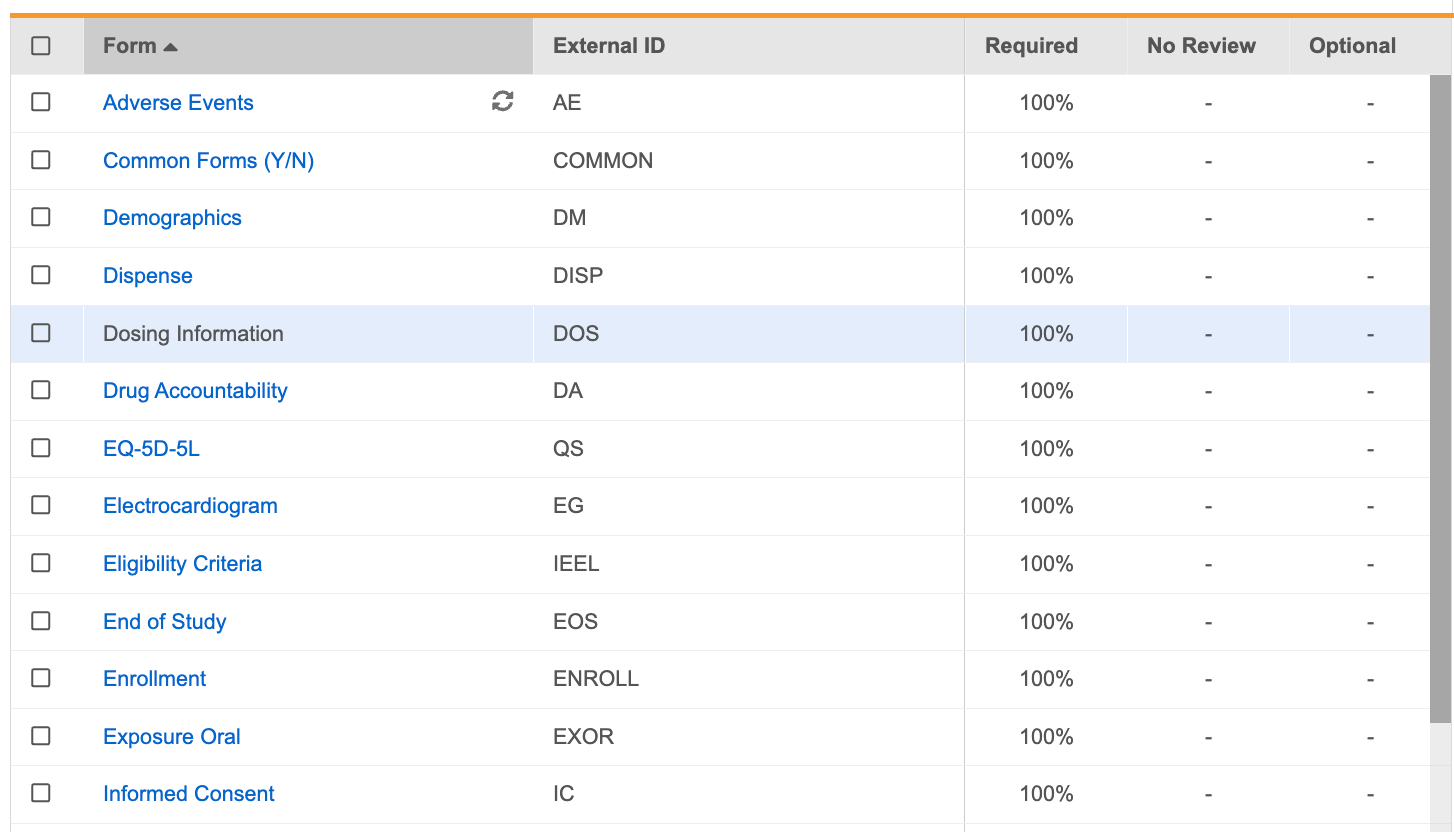View the Eligibility Criteria form
Viewport: 1454px width, 832px height.
pyautogui.click(x=182, y=564)
